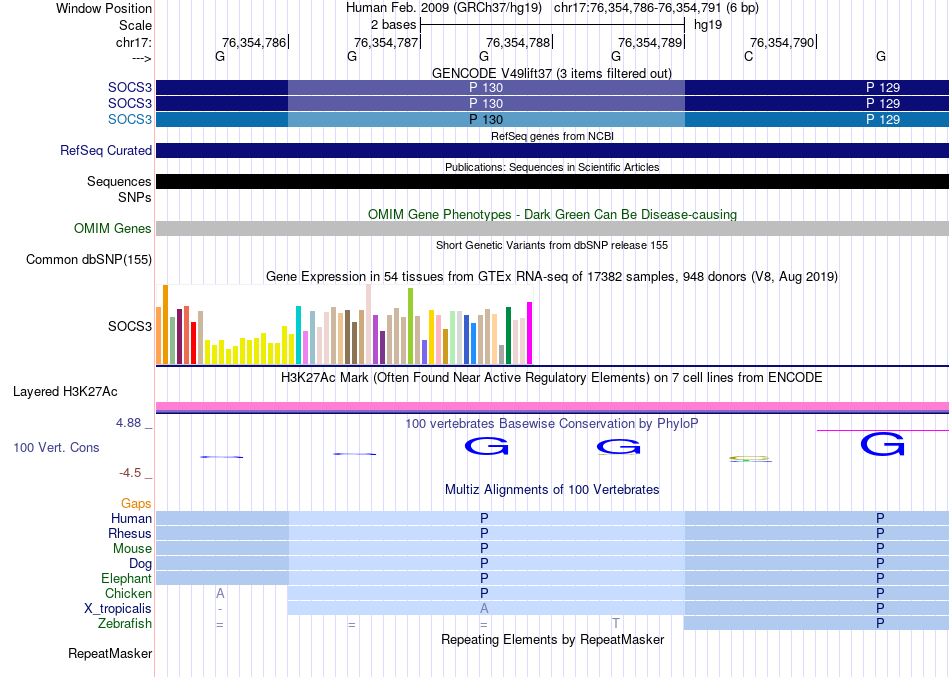Click the cyan bar in GTEx chart
The height and width of the screenshot is (677, 950).
tap(298, 335)
